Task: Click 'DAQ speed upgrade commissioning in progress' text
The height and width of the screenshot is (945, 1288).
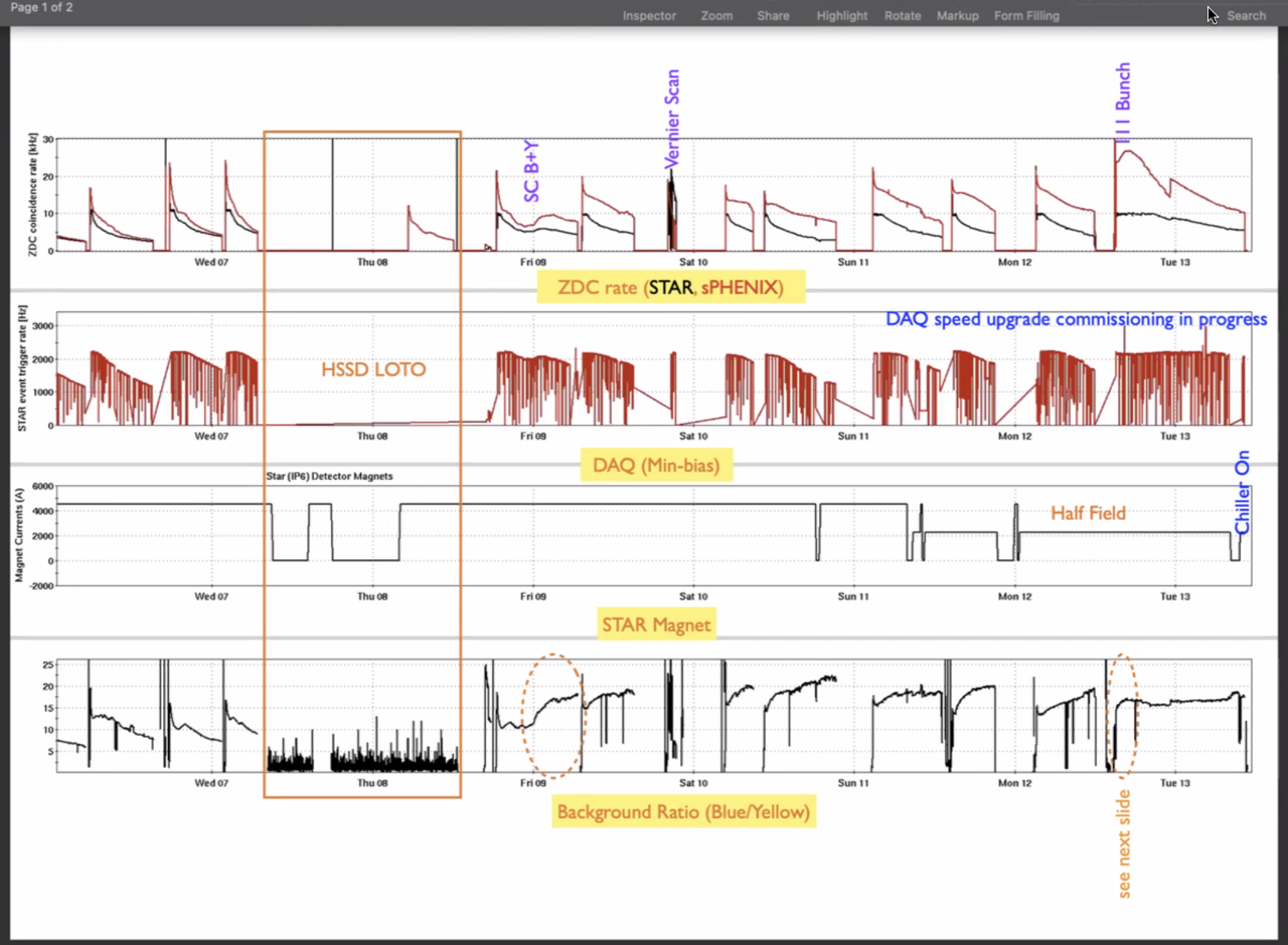Action: 1076,319
